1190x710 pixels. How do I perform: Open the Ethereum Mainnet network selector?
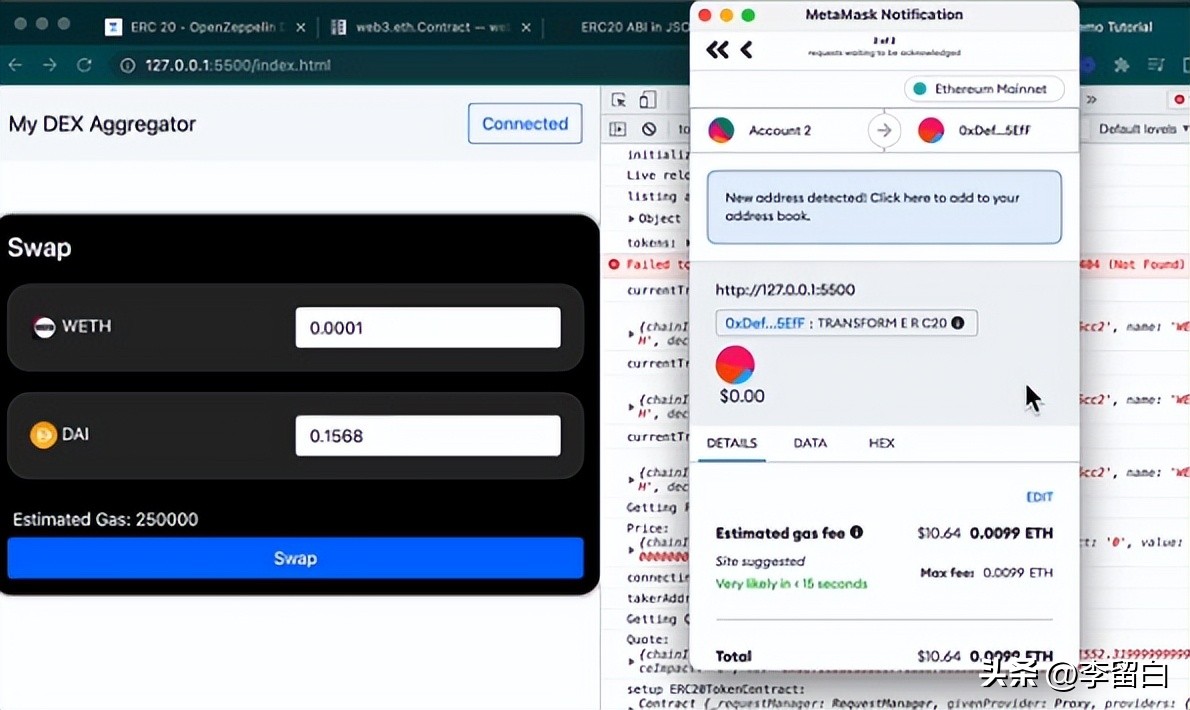[984, 89]
